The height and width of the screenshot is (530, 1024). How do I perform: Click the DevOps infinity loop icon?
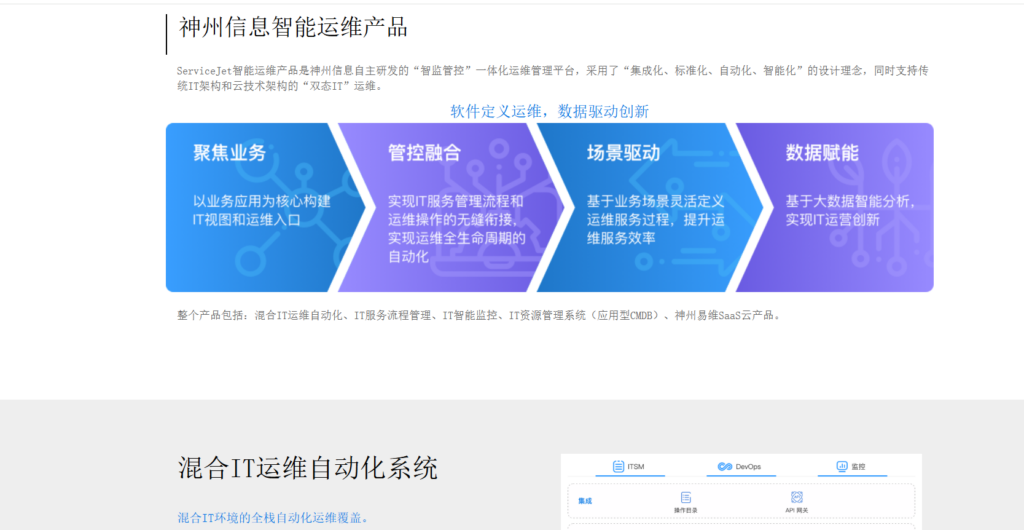tap(725, 467)
